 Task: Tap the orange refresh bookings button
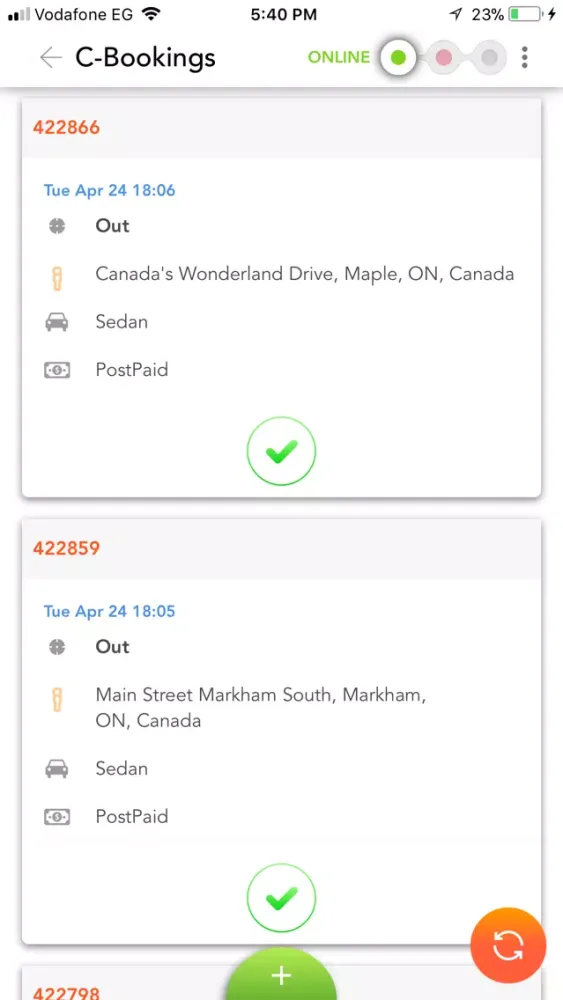[x=508, y=945]
